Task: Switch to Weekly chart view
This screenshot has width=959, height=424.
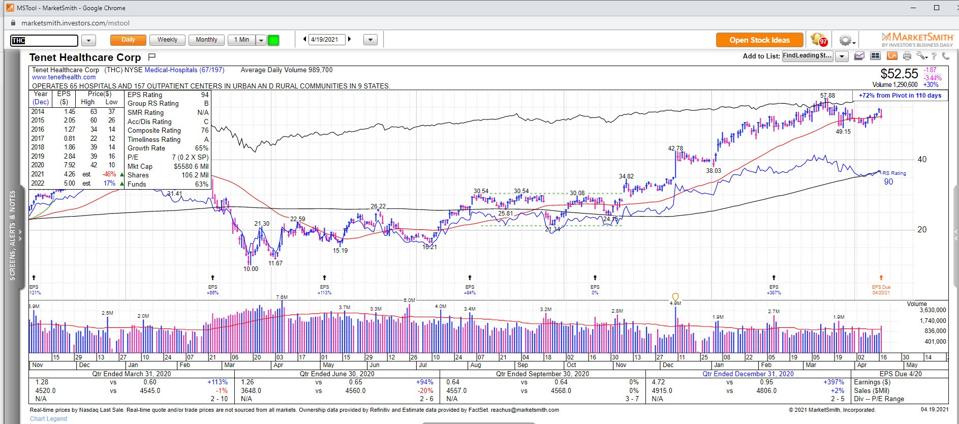Action: 168,40
